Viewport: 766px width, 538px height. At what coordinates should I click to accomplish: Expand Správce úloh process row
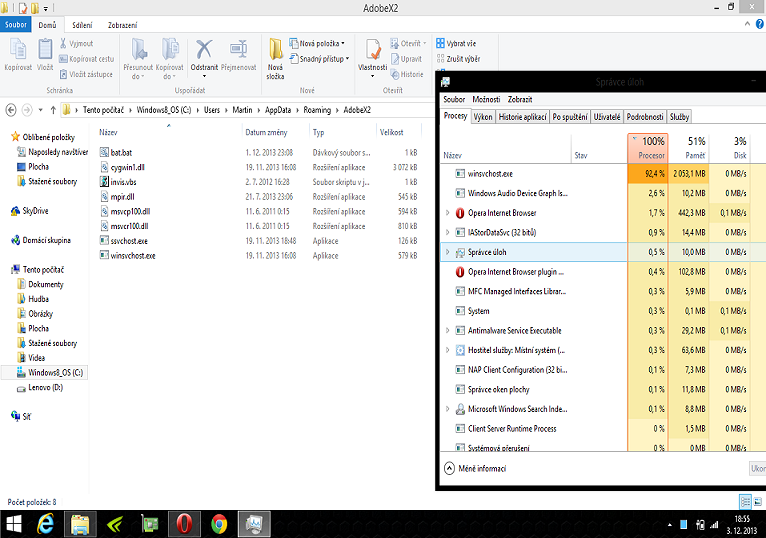(447, 252)
